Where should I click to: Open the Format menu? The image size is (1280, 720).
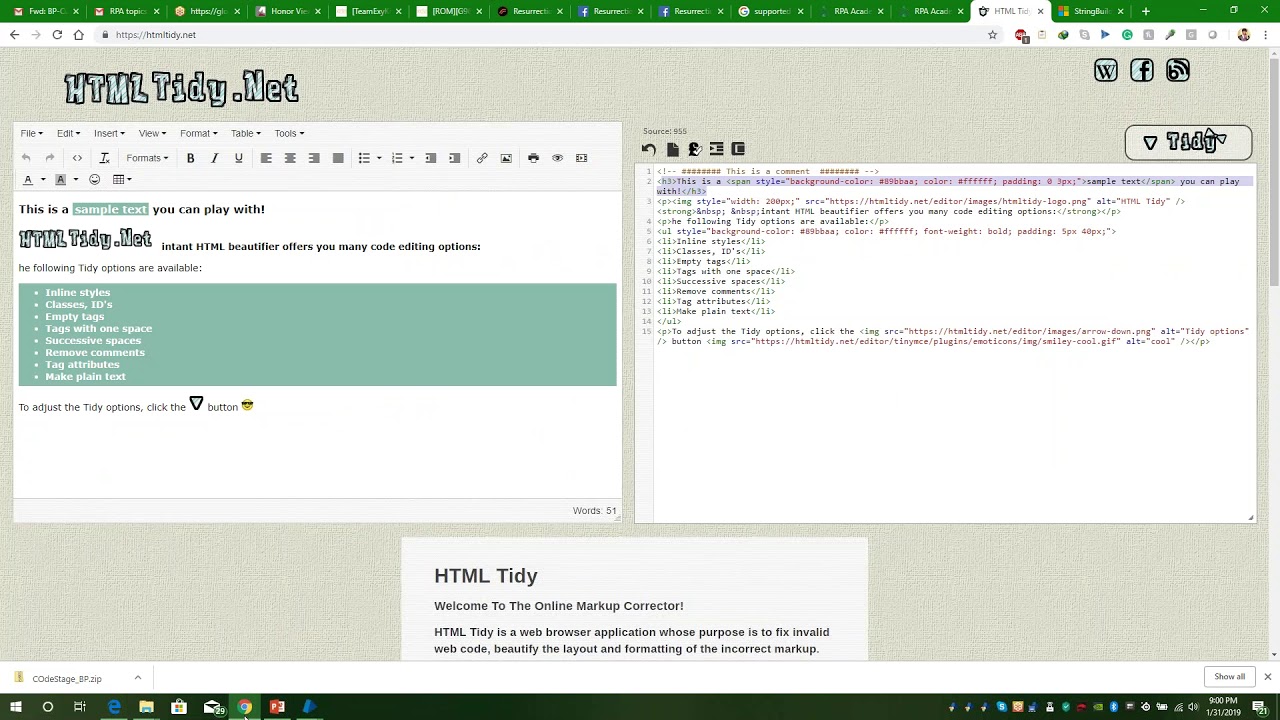pyautogui.click(x=198, y=133)
